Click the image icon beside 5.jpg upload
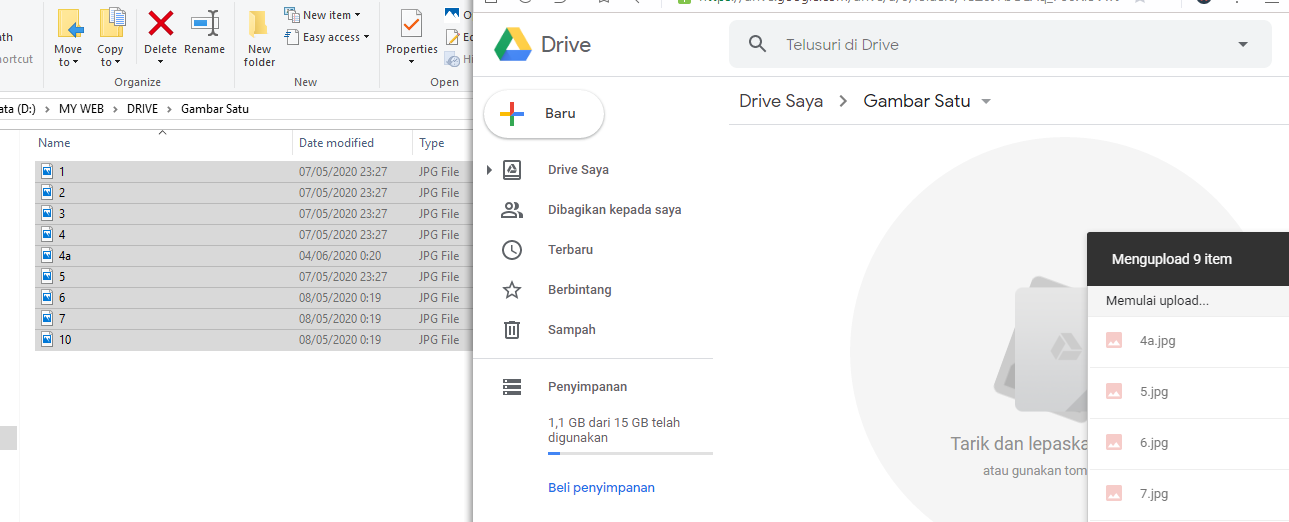Image resolution: width=1289 pixels, height=522 pixels. coord(1114,392)
